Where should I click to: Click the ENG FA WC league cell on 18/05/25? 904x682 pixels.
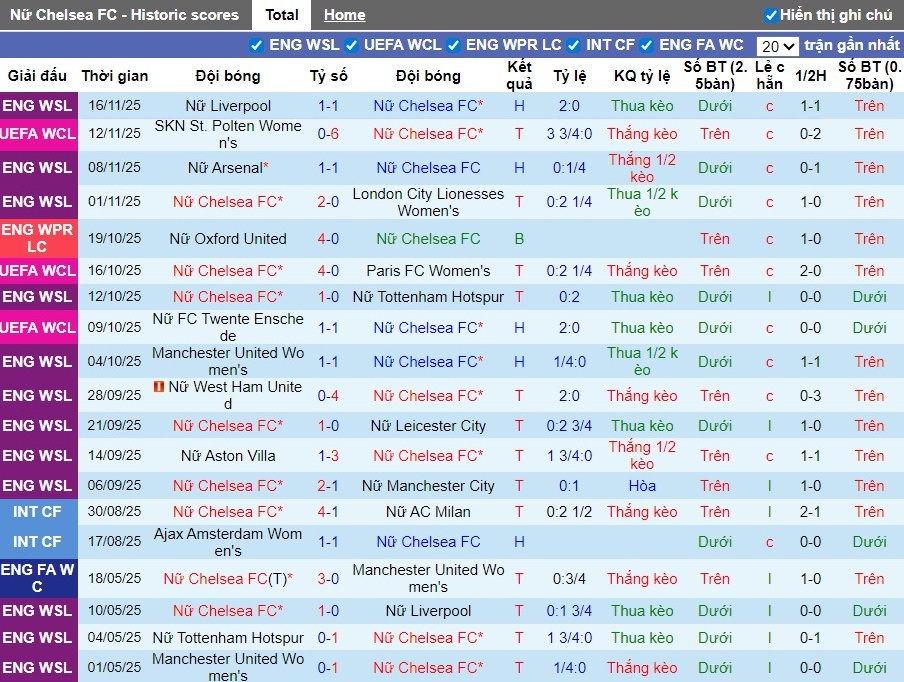(38, 578)
